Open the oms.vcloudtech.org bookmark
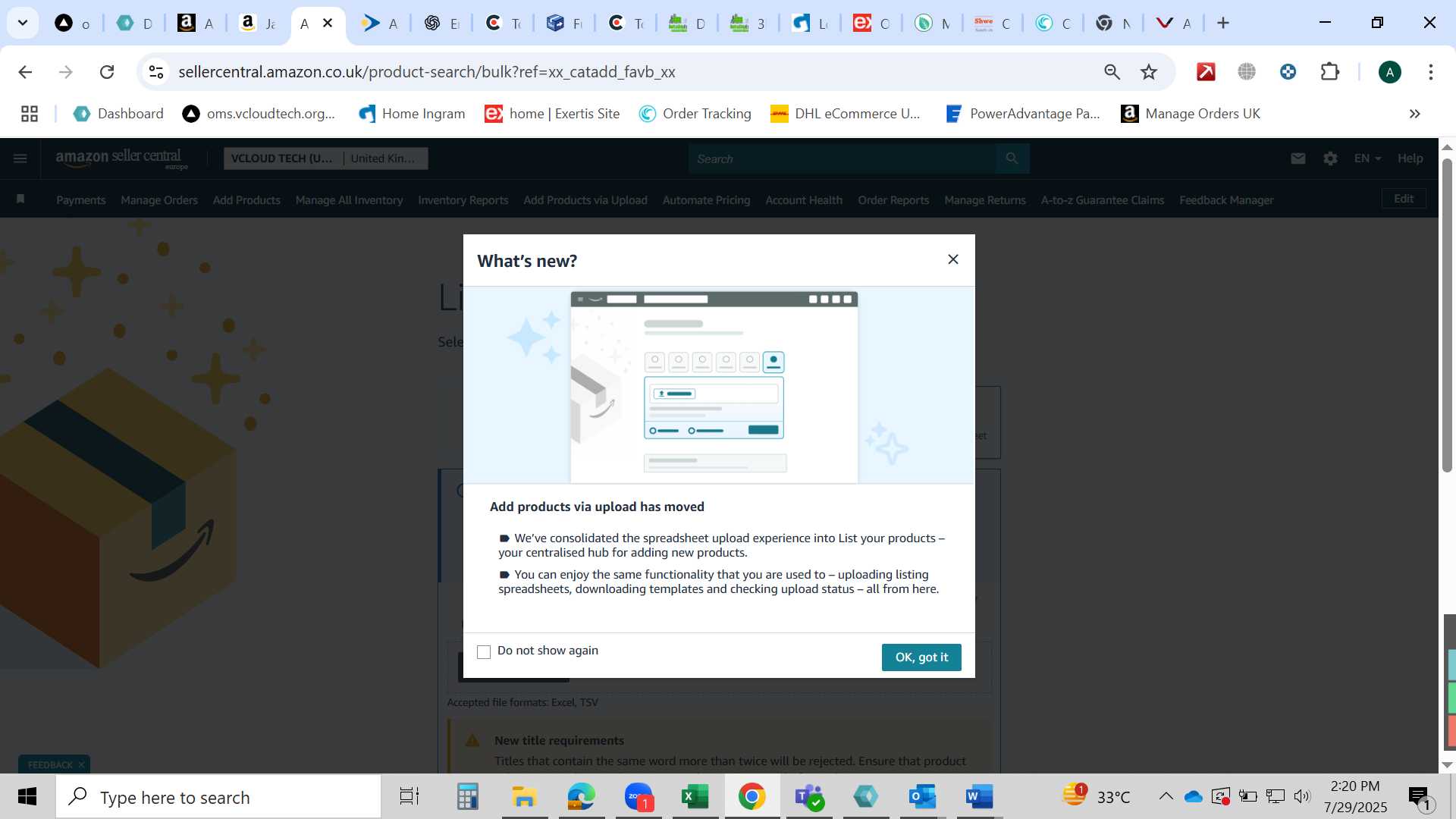1456x819 pixels. (x=259, y=114)
